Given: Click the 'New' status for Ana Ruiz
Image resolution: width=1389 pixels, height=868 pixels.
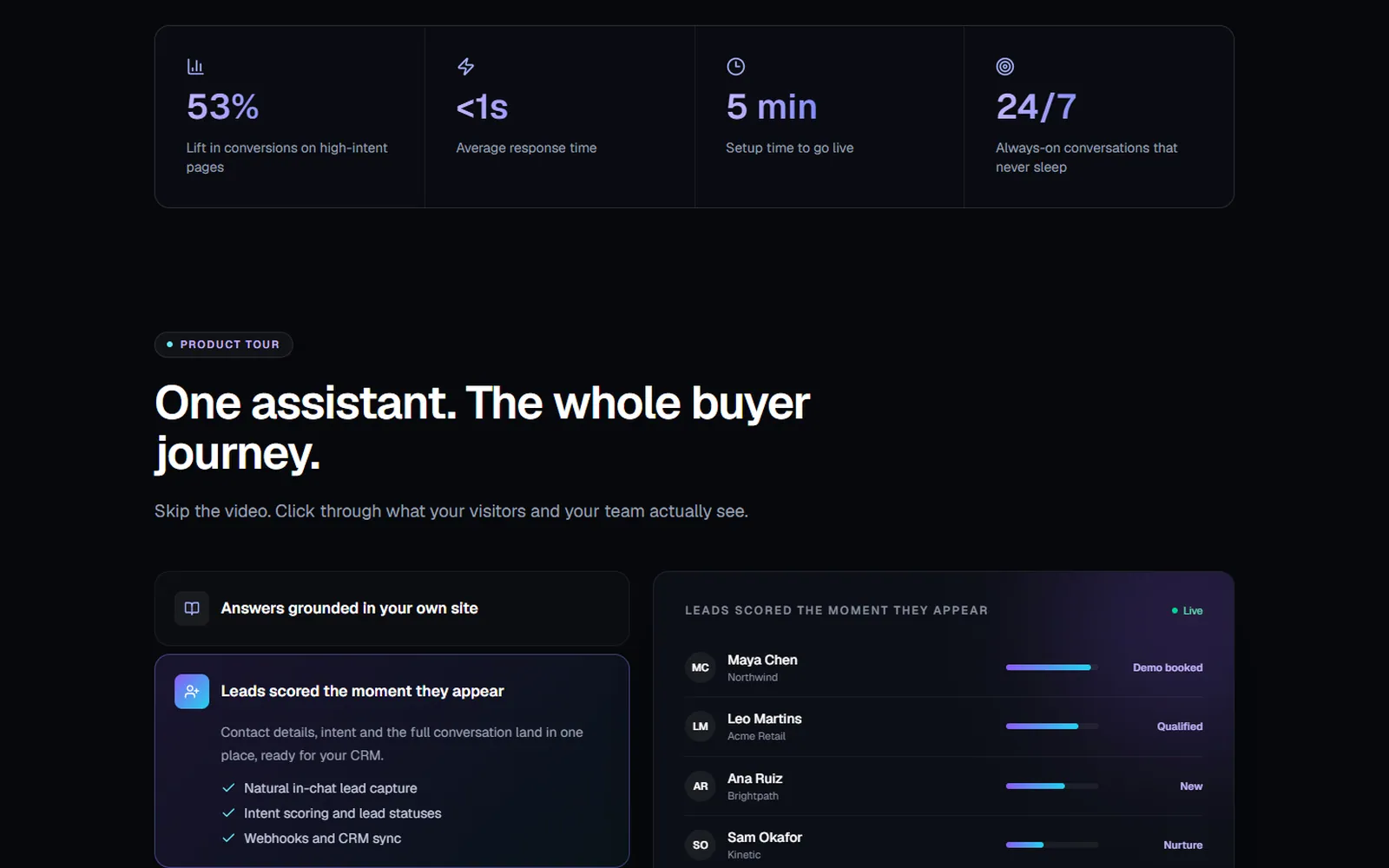Looking at the screenshot, I should pos(1191,786).
